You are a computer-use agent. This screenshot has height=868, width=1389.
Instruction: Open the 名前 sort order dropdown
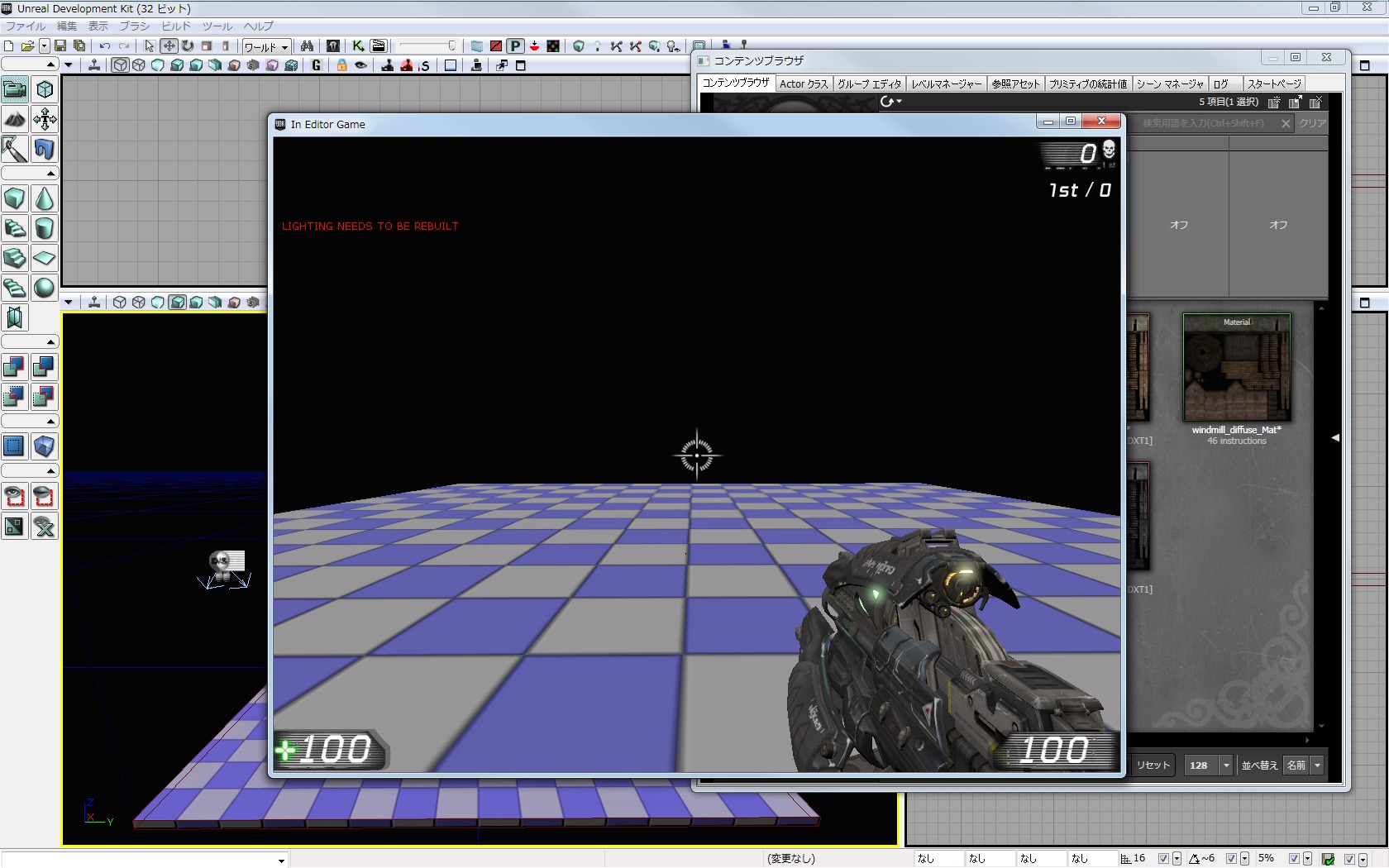point(1317,765)
